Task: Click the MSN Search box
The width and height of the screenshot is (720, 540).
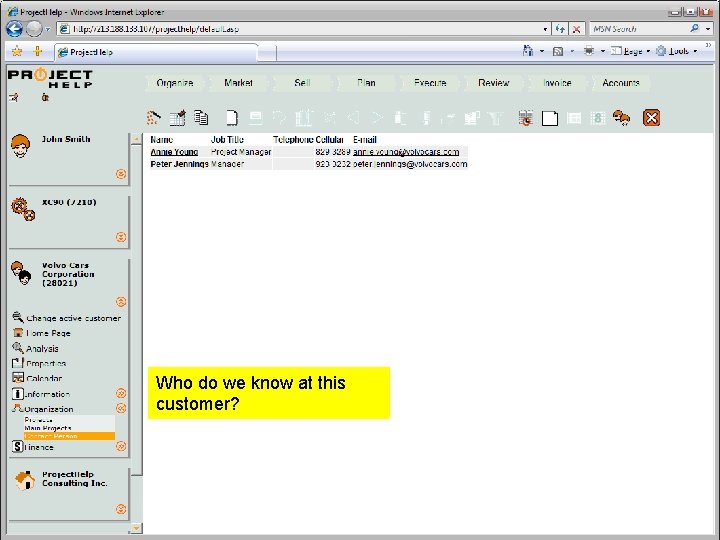Action: (638, 29)
